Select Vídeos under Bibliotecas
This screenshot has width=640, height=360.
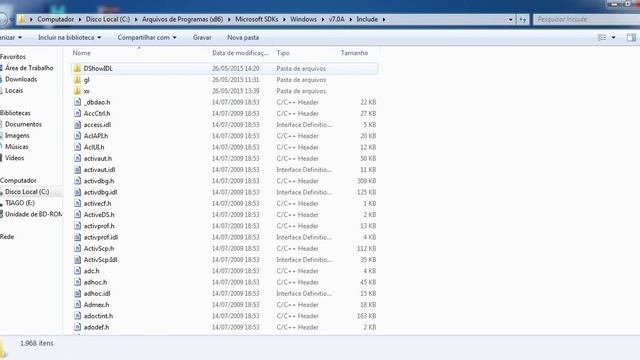[x=14, y=158]
